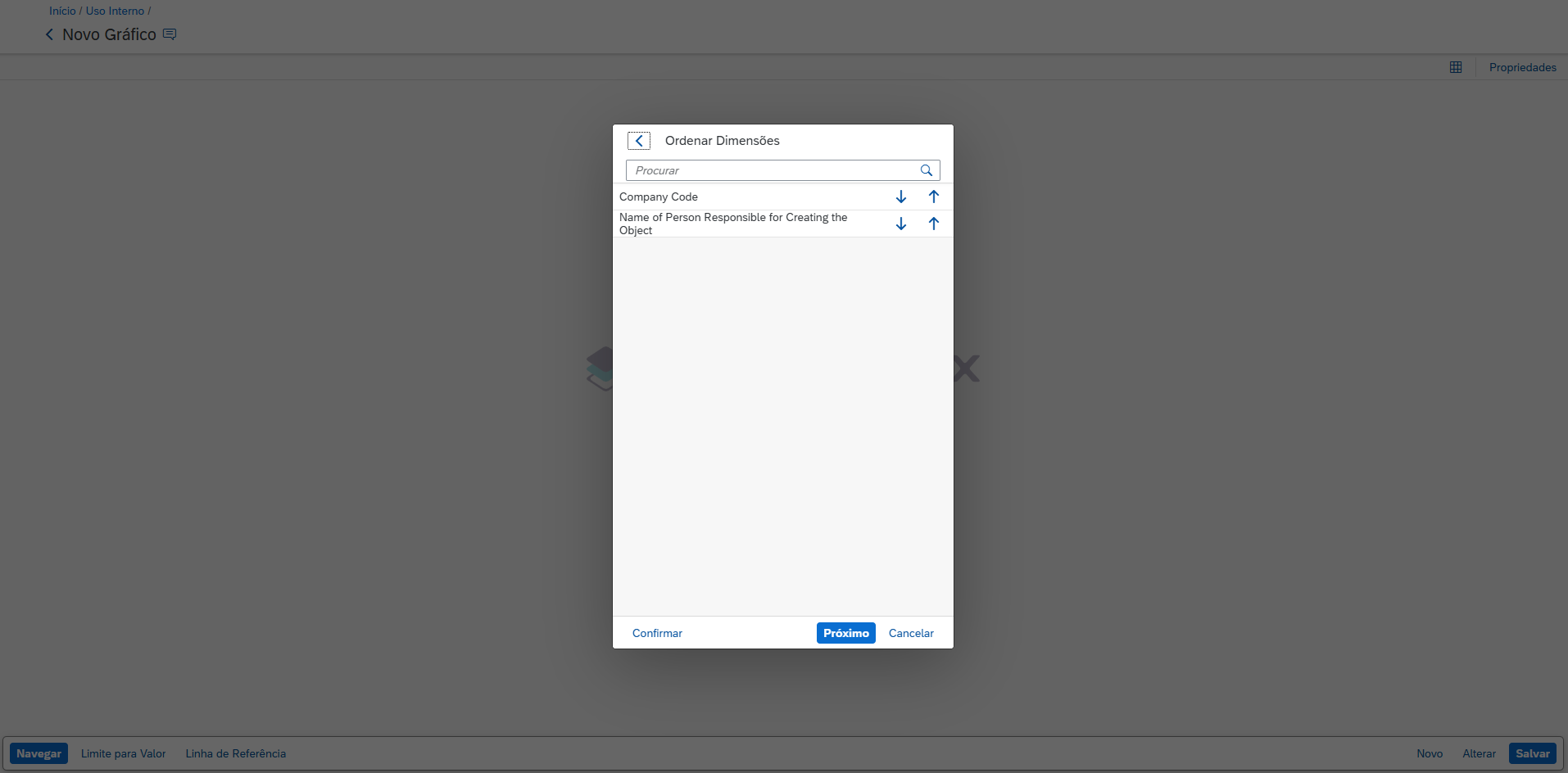
Task: Click the Próximo button
Action: coord(845,633)
